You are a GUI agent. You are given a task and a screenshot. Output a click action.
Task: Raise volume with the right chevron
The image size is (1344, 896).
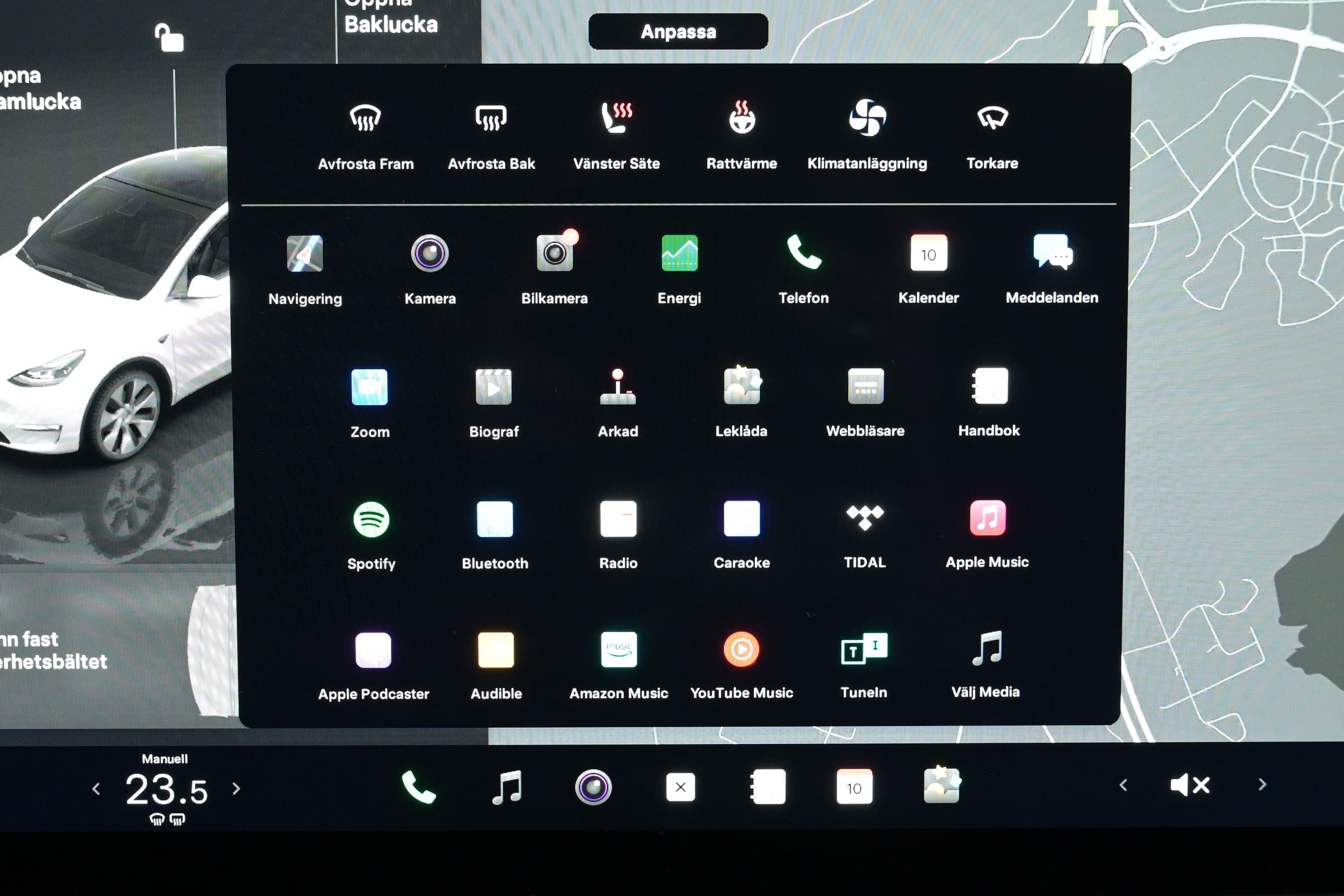click(1262, 785)
